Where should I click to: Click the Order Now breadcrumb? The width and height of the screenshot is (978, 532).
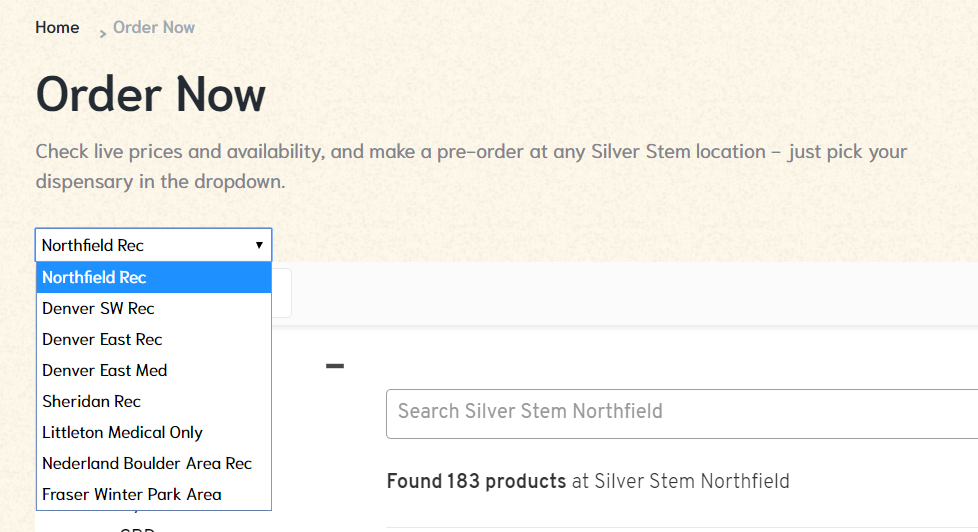pos(153,27)
